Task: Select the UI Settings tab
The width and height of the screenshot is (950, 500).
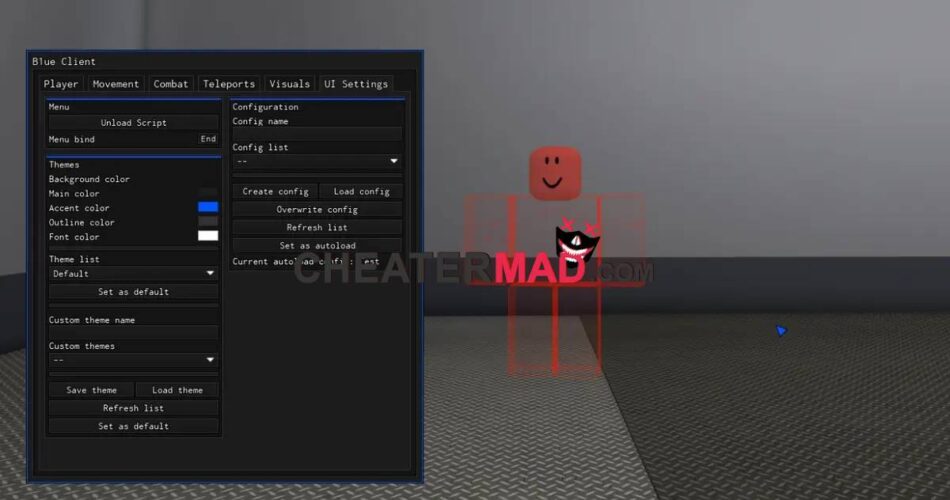Action: click(356, 84)
